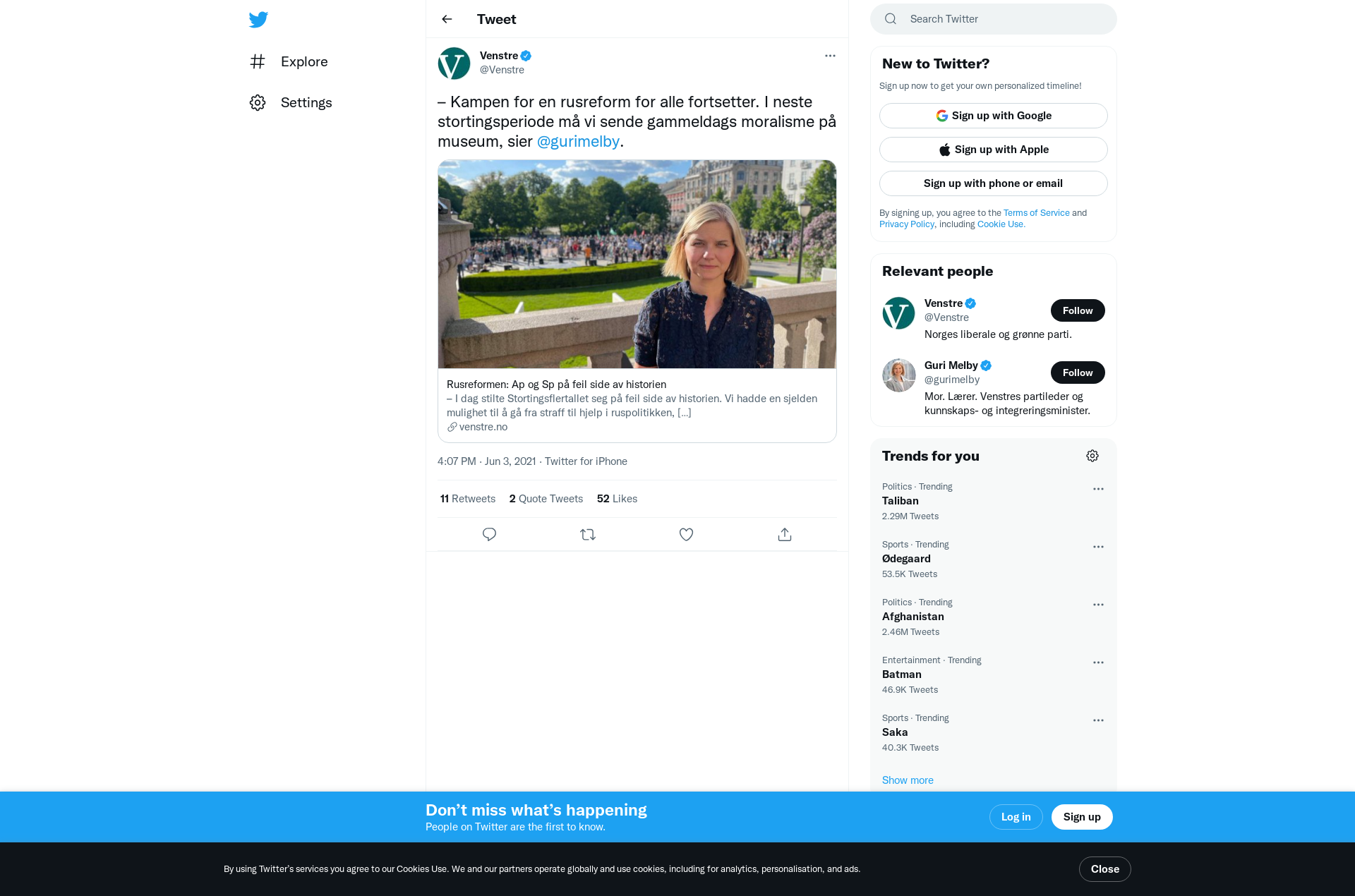Sign up with Apple
The height and width of the screenshot is (896, 1355).
pyautogui.click(x=993, y=150)
